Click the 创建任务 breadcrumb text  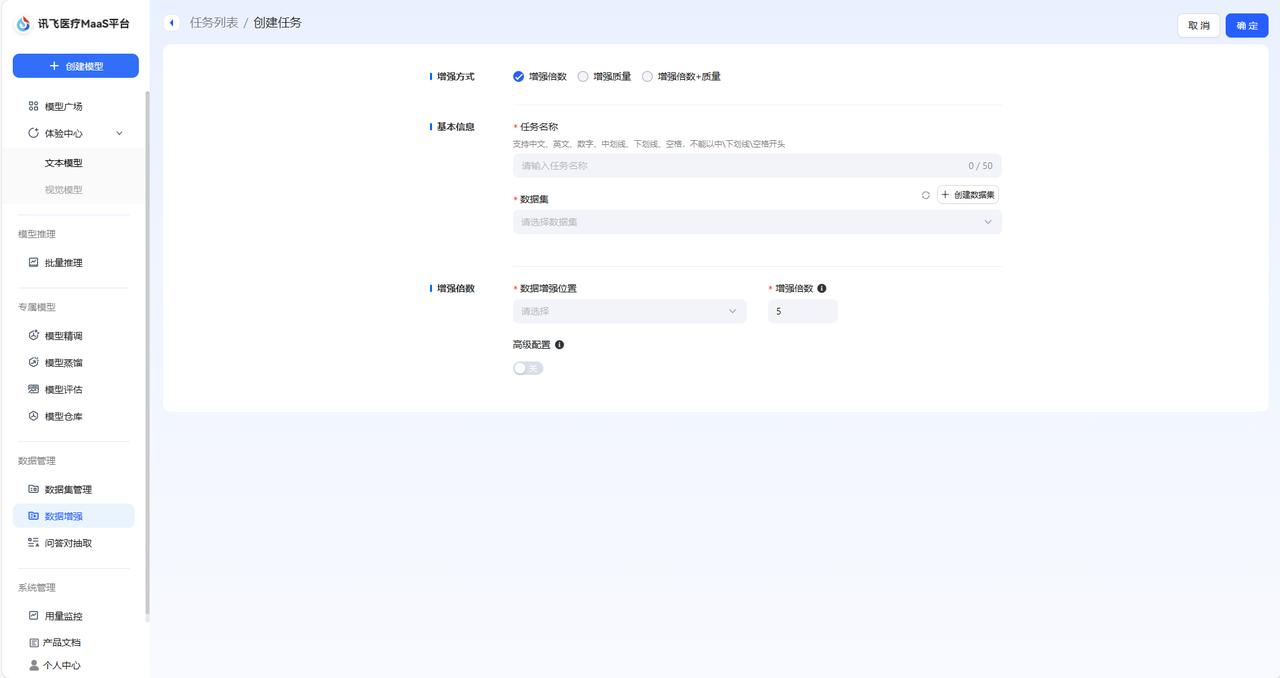[x=278, y=22]
